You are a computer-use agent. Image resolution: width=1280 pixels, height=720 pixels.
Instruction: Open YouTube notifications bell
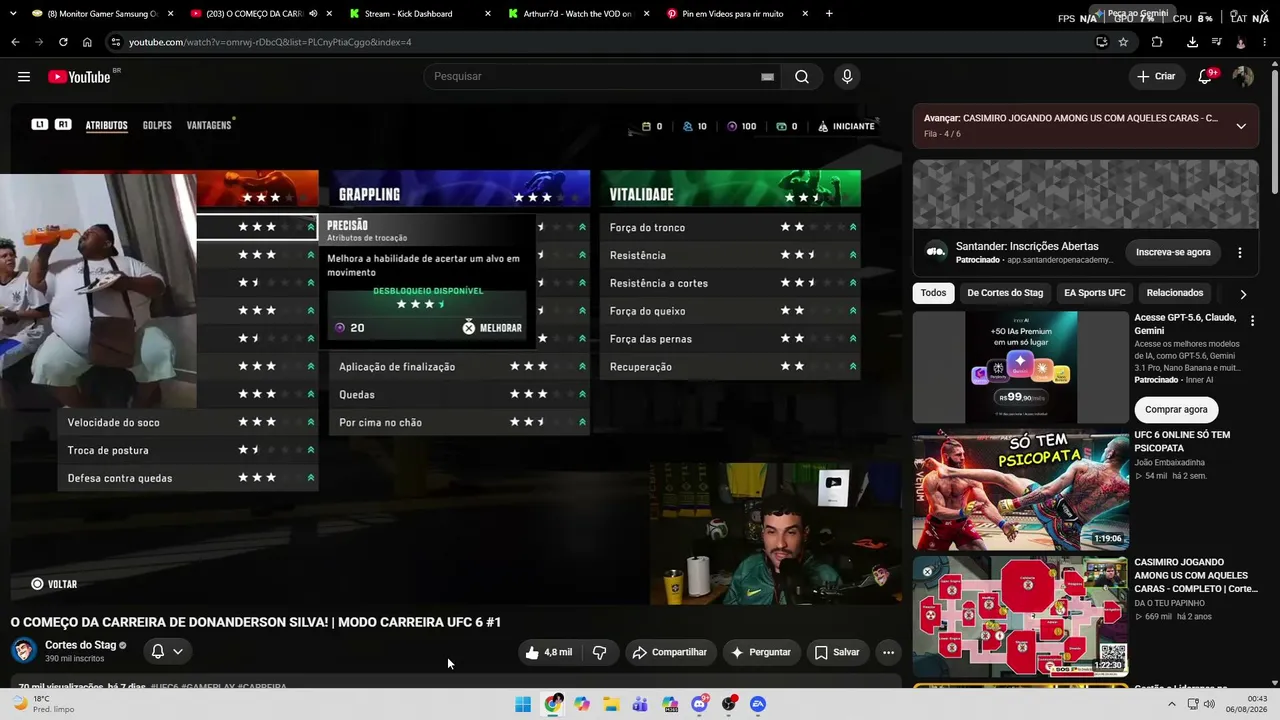click(1206, 76)
